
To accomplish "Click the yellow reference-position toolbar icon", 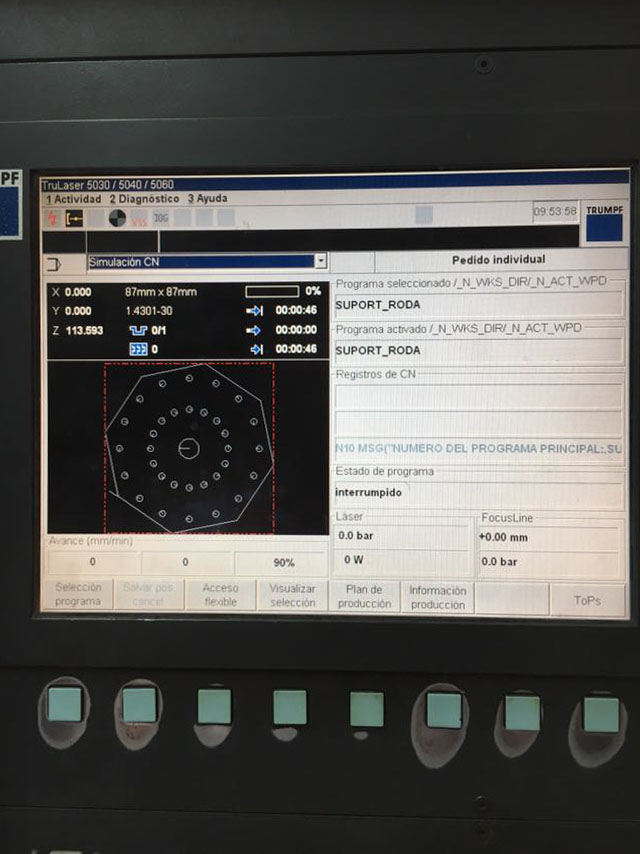I will 75,219.
